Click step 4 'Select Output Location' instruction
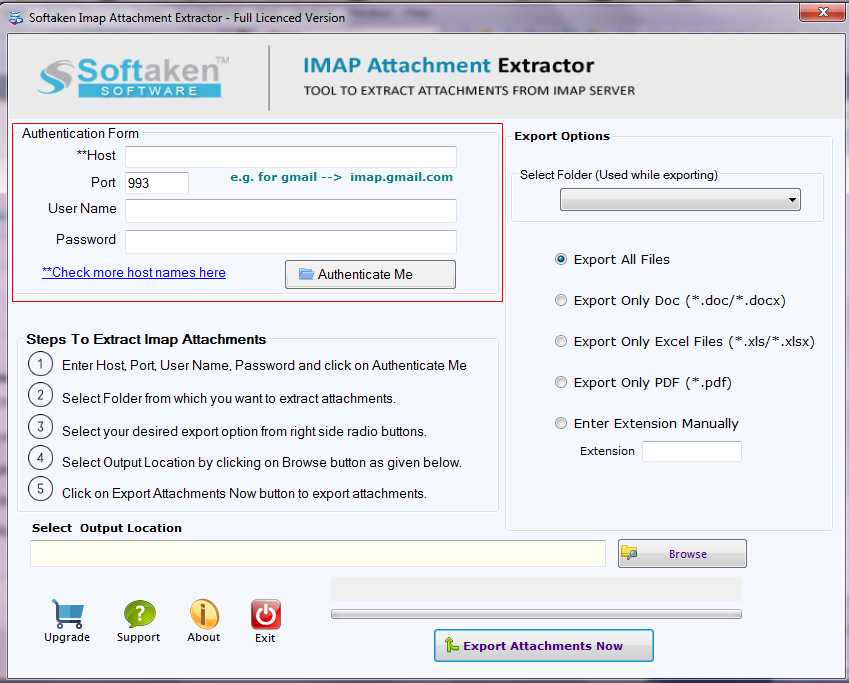Screen dimensions: 849x683 pos(262,463)
